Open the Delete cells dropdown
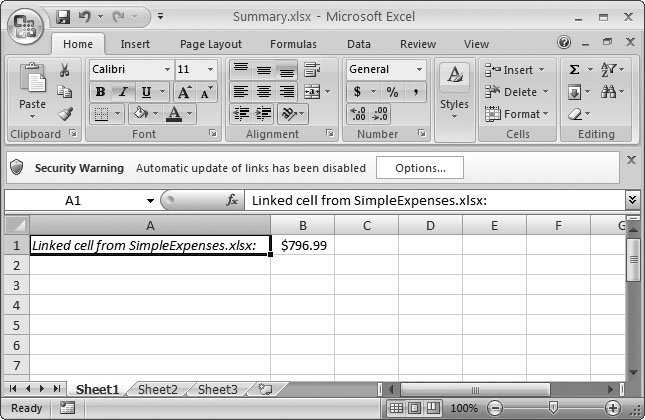The height and width of the screenshot is (420, 645). coord(545,92)
